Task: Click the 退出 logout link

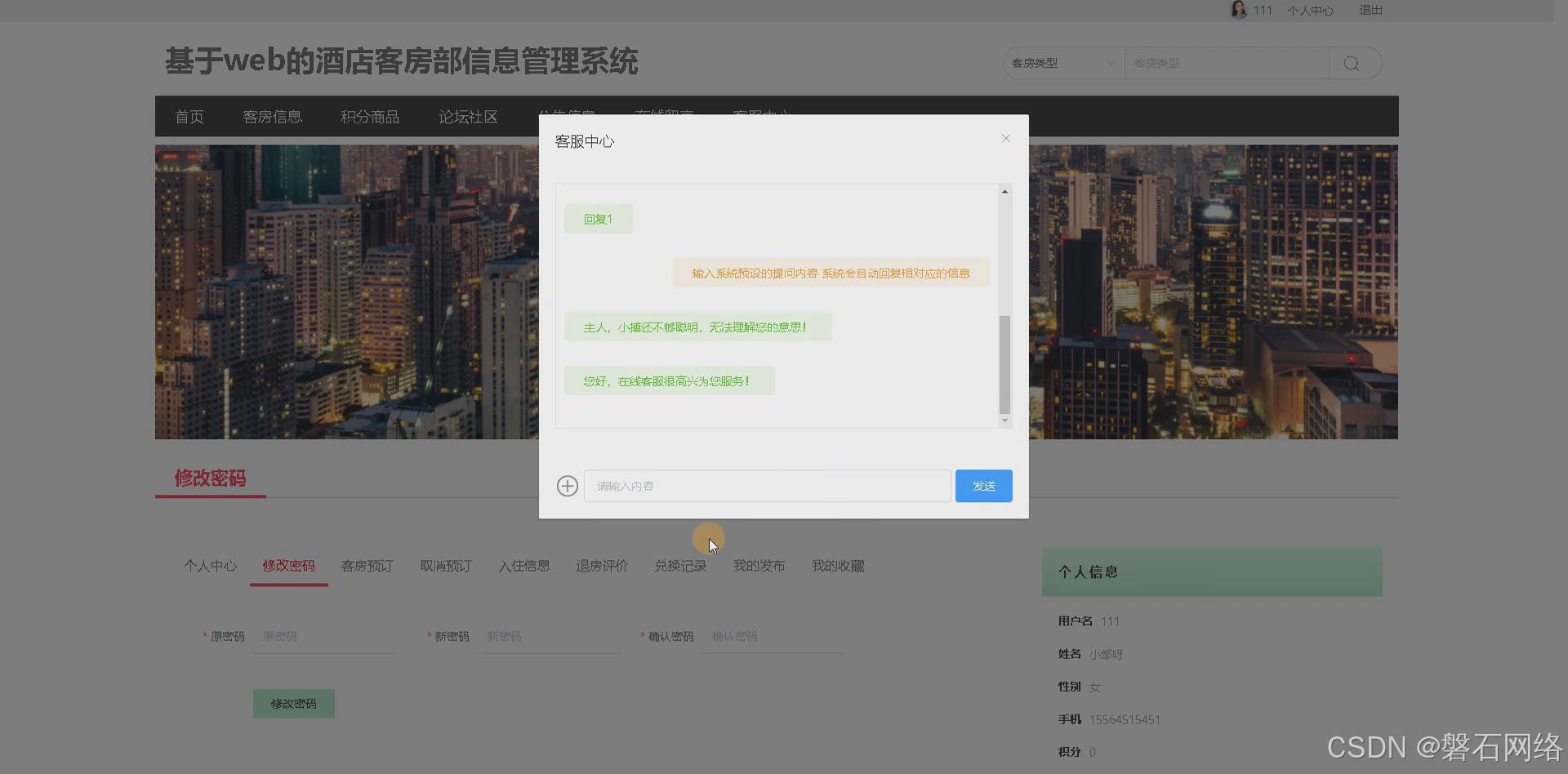Action: 1369,10
